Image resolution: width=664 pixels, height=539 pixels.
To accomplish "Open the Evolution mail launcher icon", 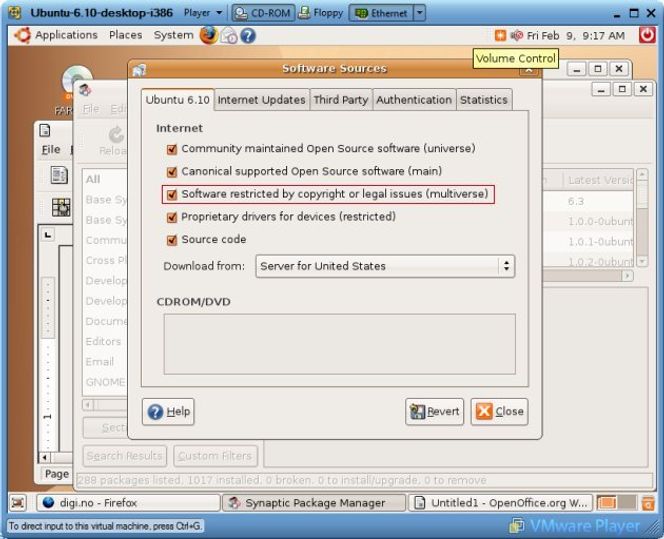I will click(229, 36).
